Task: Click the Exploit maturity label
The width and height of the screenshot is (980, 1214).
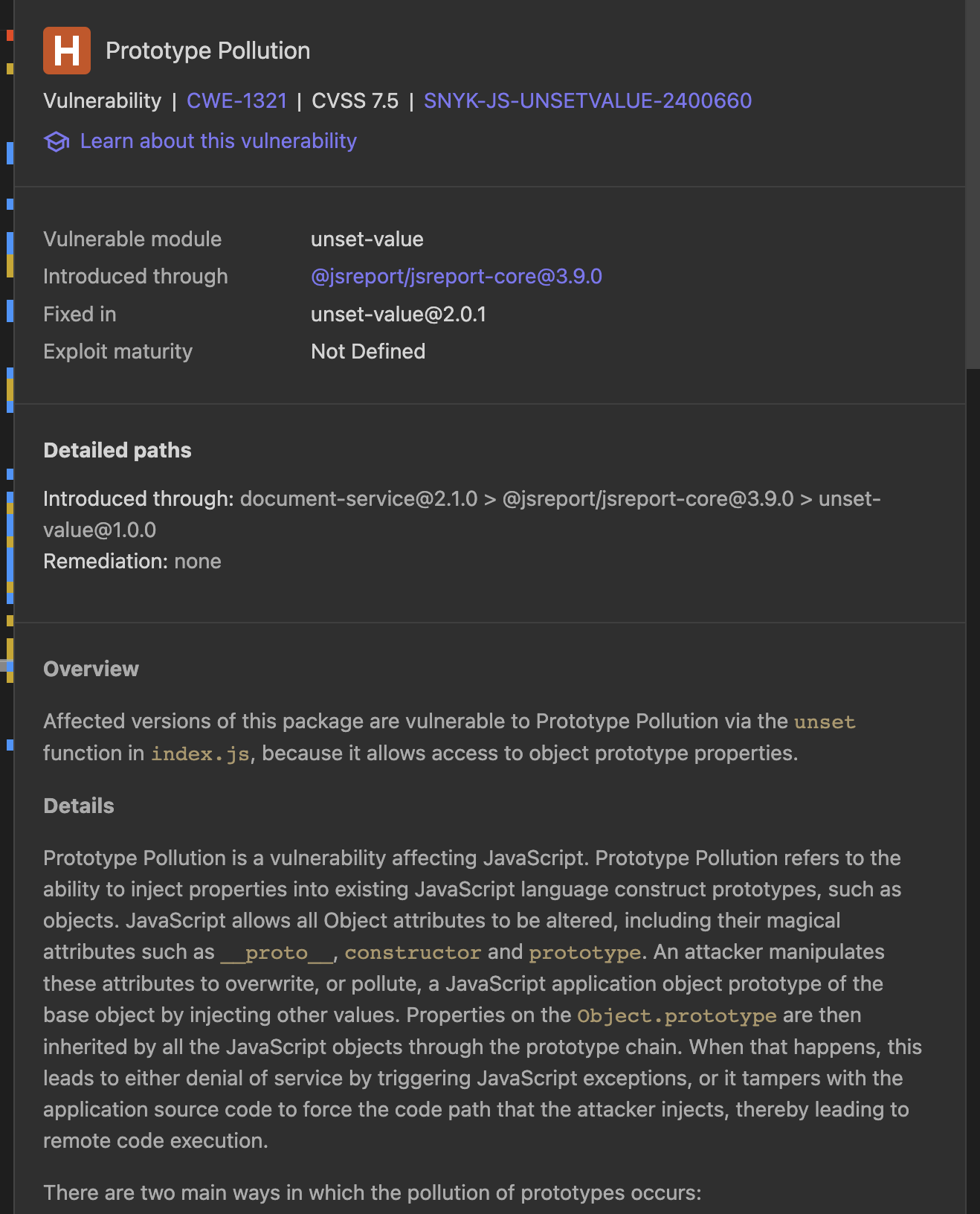Action: click(x=117, y=351)
